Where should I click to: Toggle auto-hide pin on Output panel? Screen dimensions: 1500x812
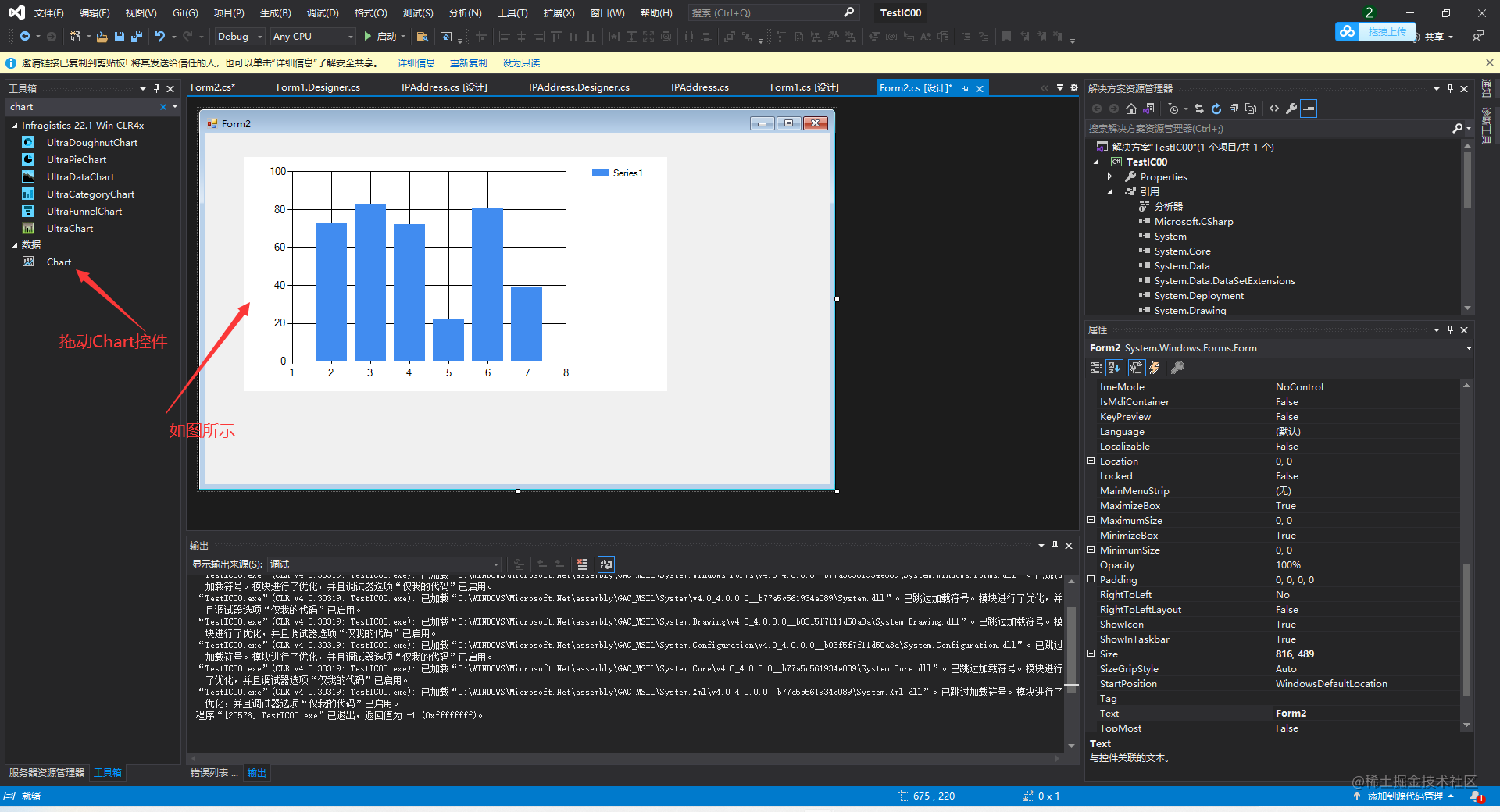[1055, 545]
